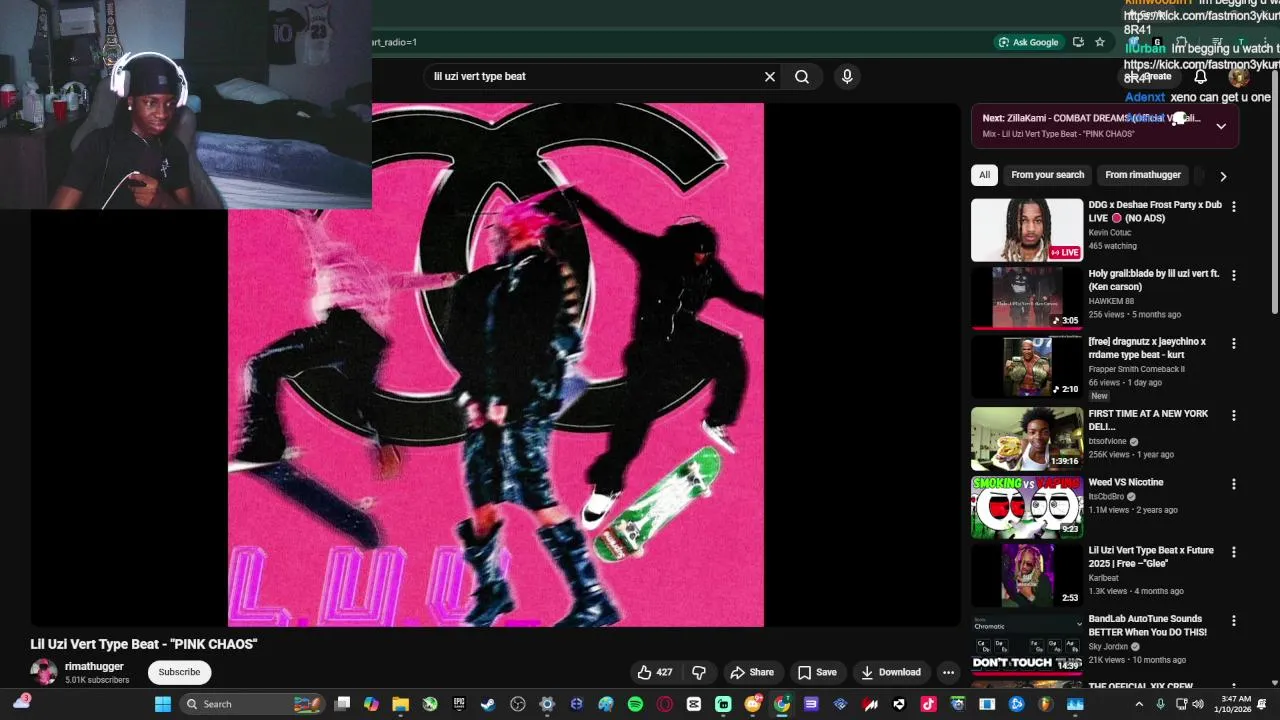Click the install app icon in address bar

pyautogui.click(x=1078, y=42)
